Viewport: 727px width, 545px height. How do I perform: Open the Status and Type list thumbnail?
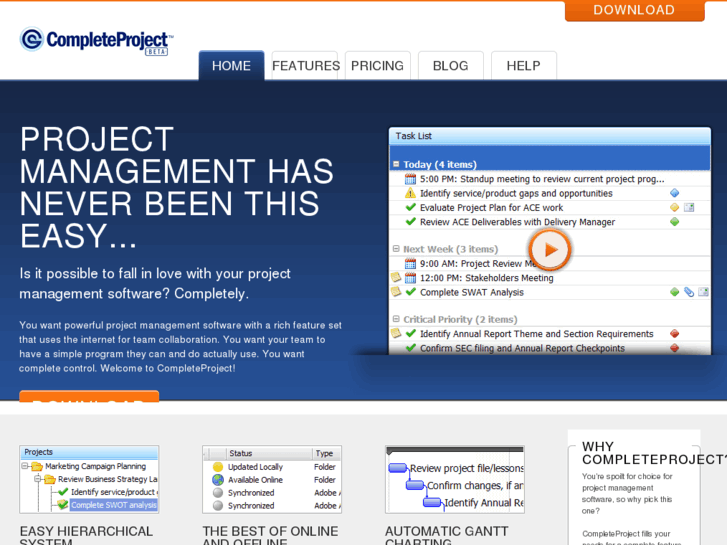coord(272,479)
